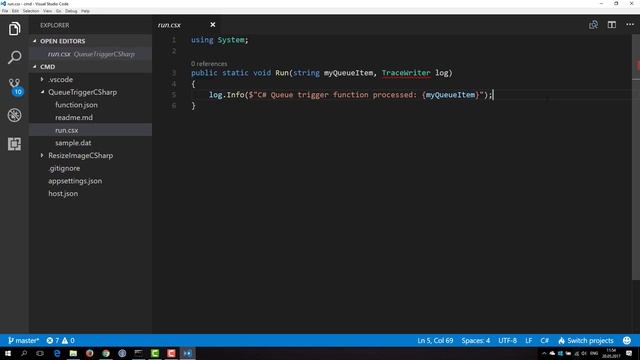Viewport: 640px width, 360px height.
Task: Open the View menu
Action: click(47, 11)
